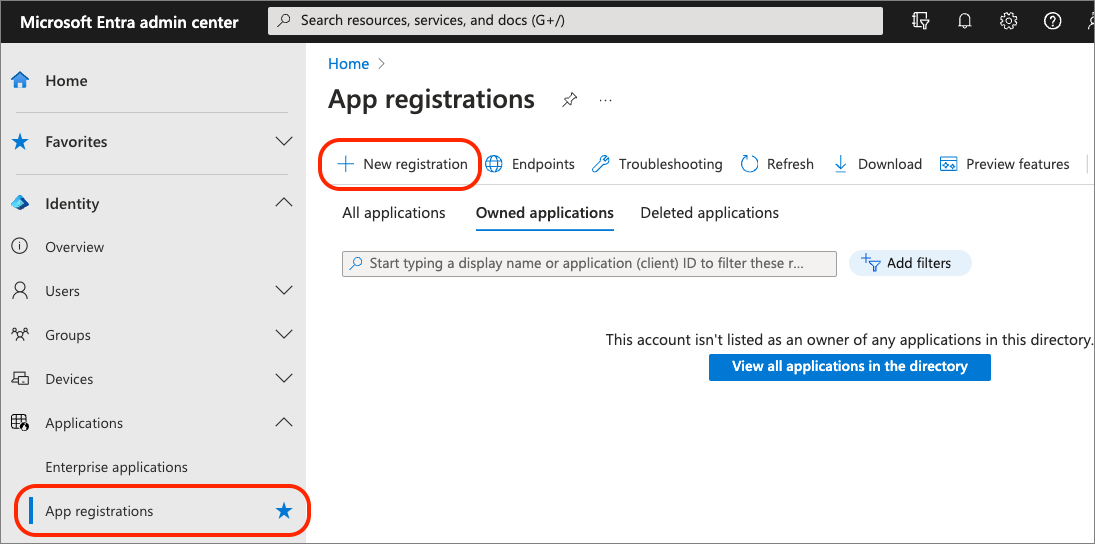Click the Overview info icon

coord(20,247)
